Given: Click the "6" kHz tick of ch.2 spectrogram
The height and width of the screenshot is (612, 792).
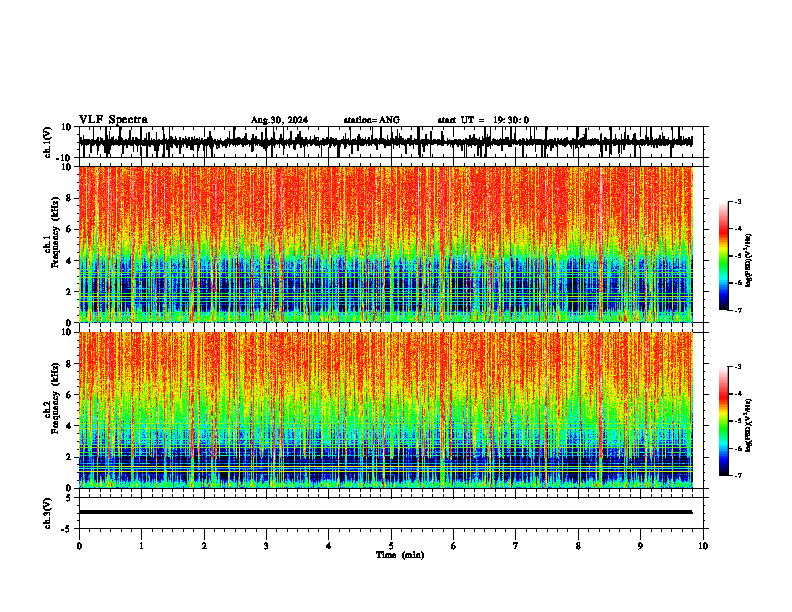Looking at the screenshot, I should (x=69, y=395).
